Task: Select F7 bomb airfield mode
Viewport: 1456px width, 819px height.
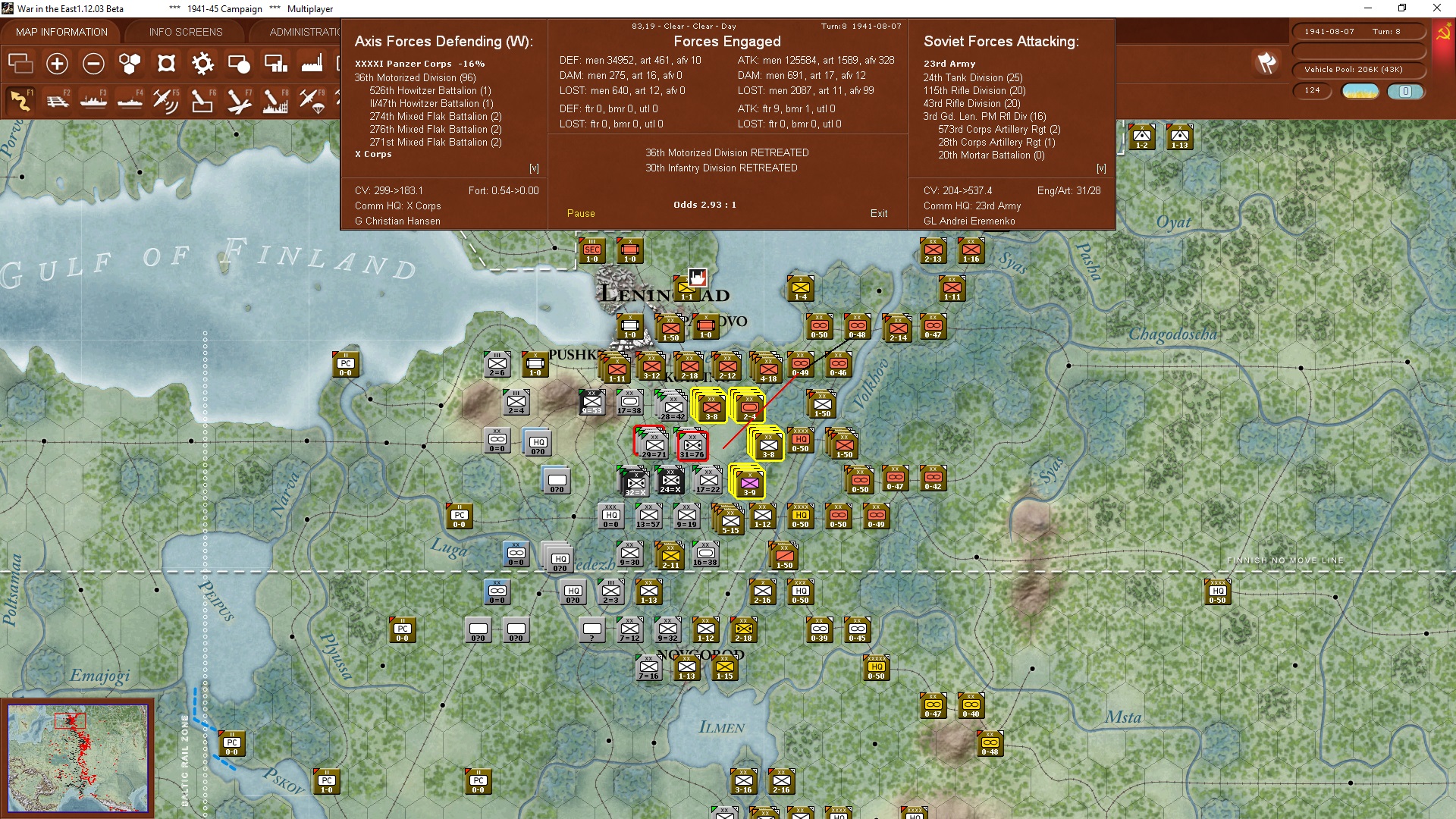Action: (x=239, y=100)
